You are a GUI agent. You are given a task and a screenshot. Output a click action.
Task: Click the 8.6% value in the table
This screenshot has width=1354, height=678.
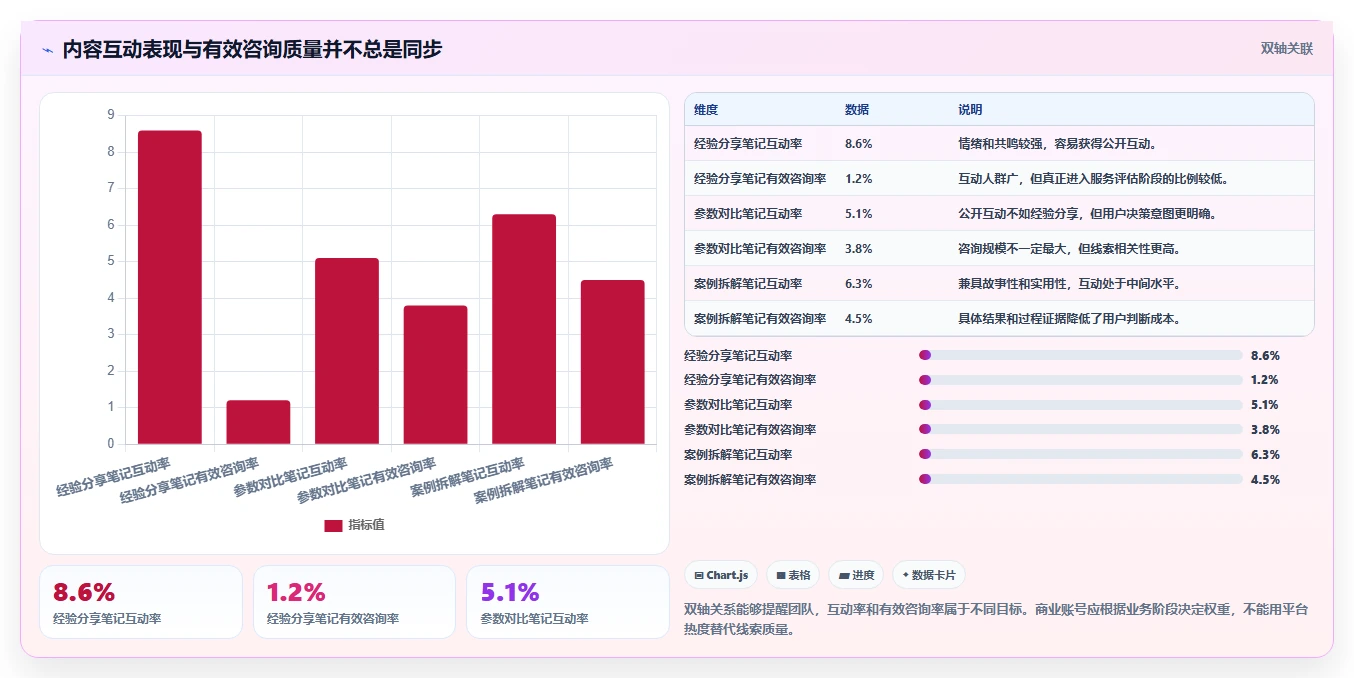[x=859, y=144]
